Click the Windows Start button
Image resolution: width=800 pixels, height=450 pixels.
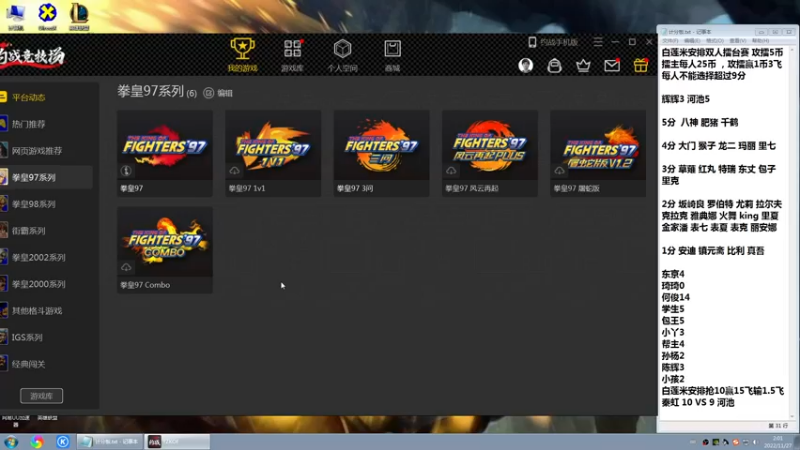coord(11,442)
